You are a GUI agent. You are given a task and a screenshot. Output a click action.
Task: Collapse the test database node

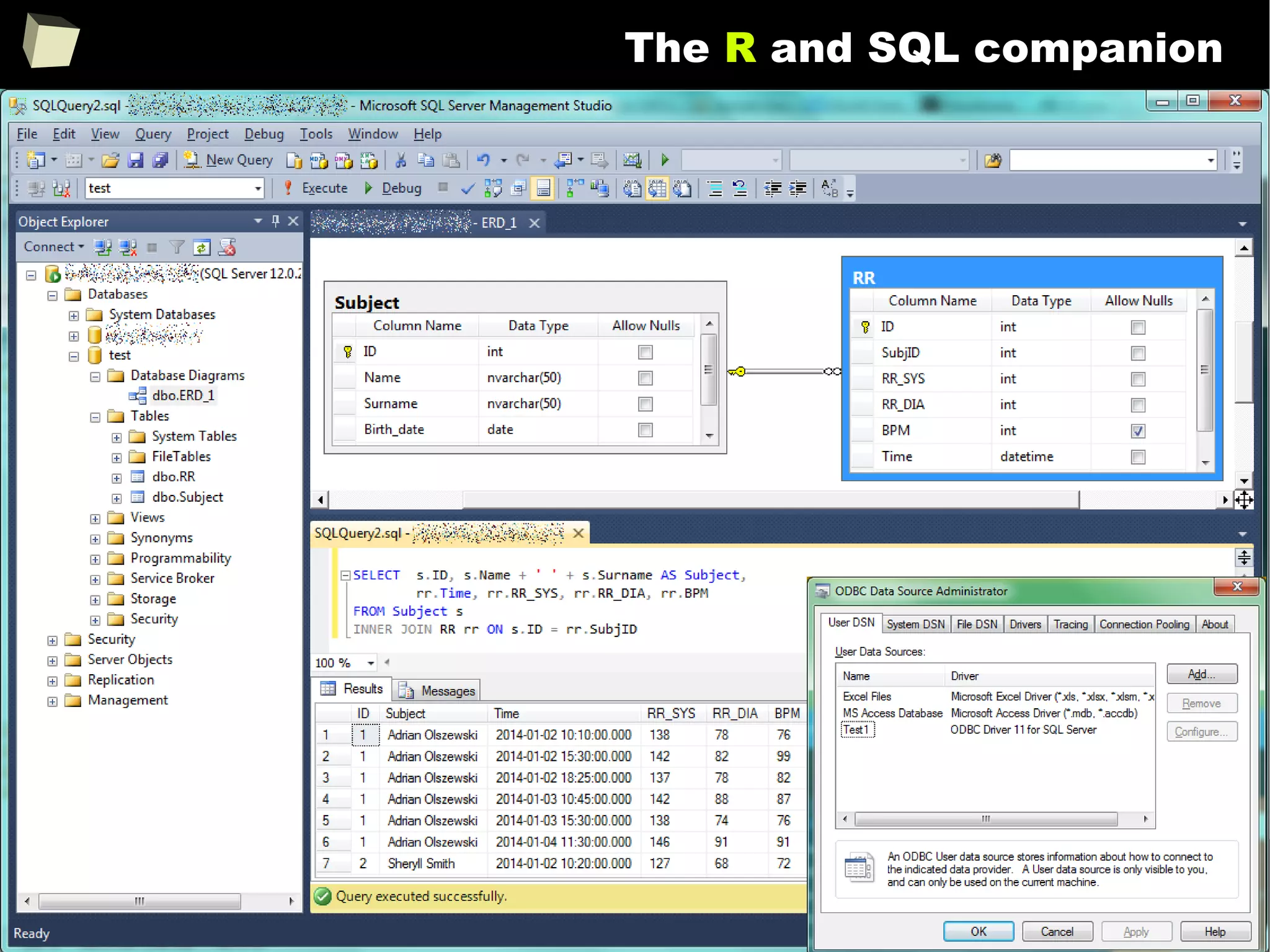74,357
